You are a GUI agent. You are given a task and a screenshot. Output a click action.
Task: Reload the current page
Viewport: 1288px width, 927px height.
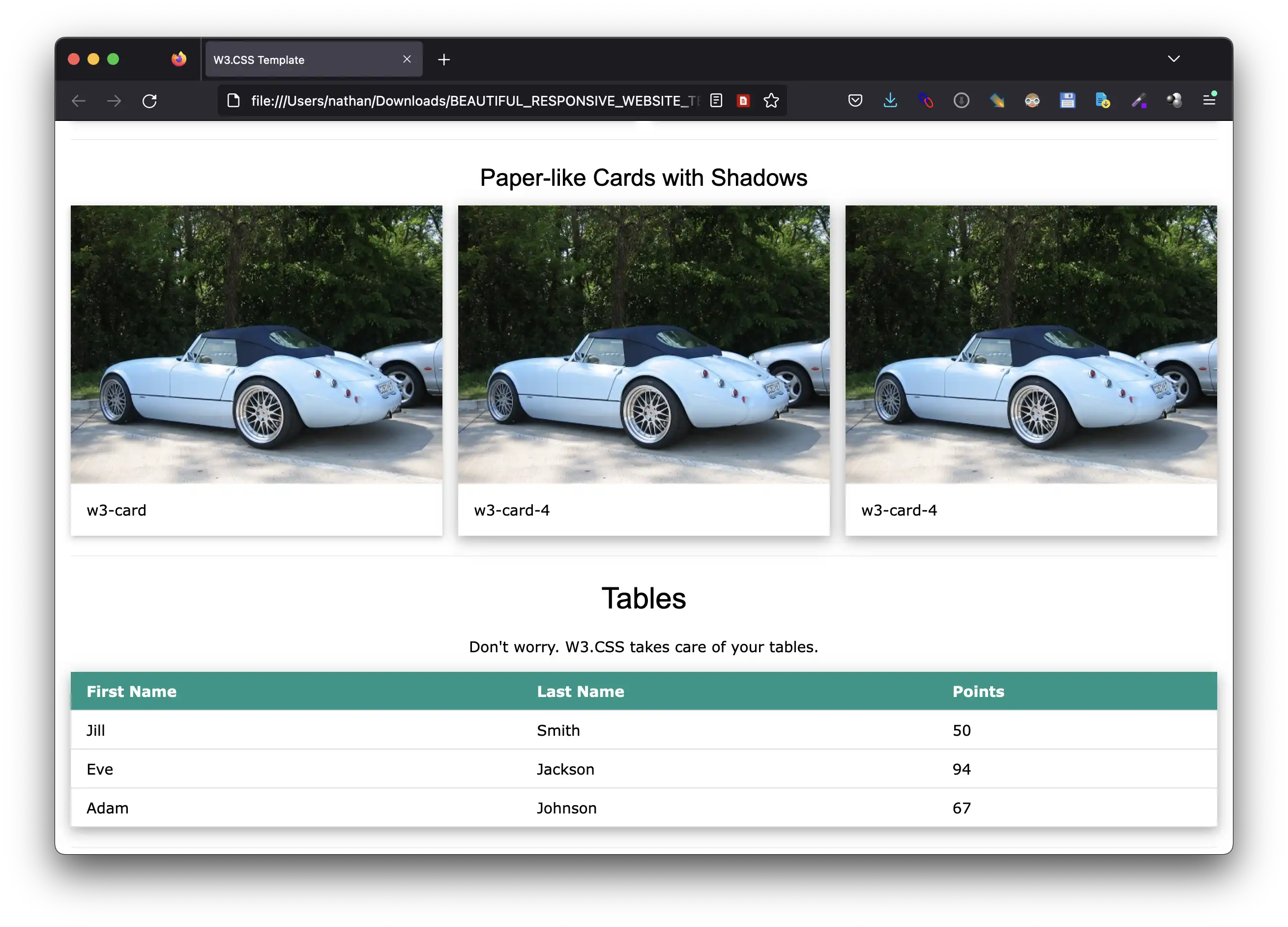(x=150, y=100)
